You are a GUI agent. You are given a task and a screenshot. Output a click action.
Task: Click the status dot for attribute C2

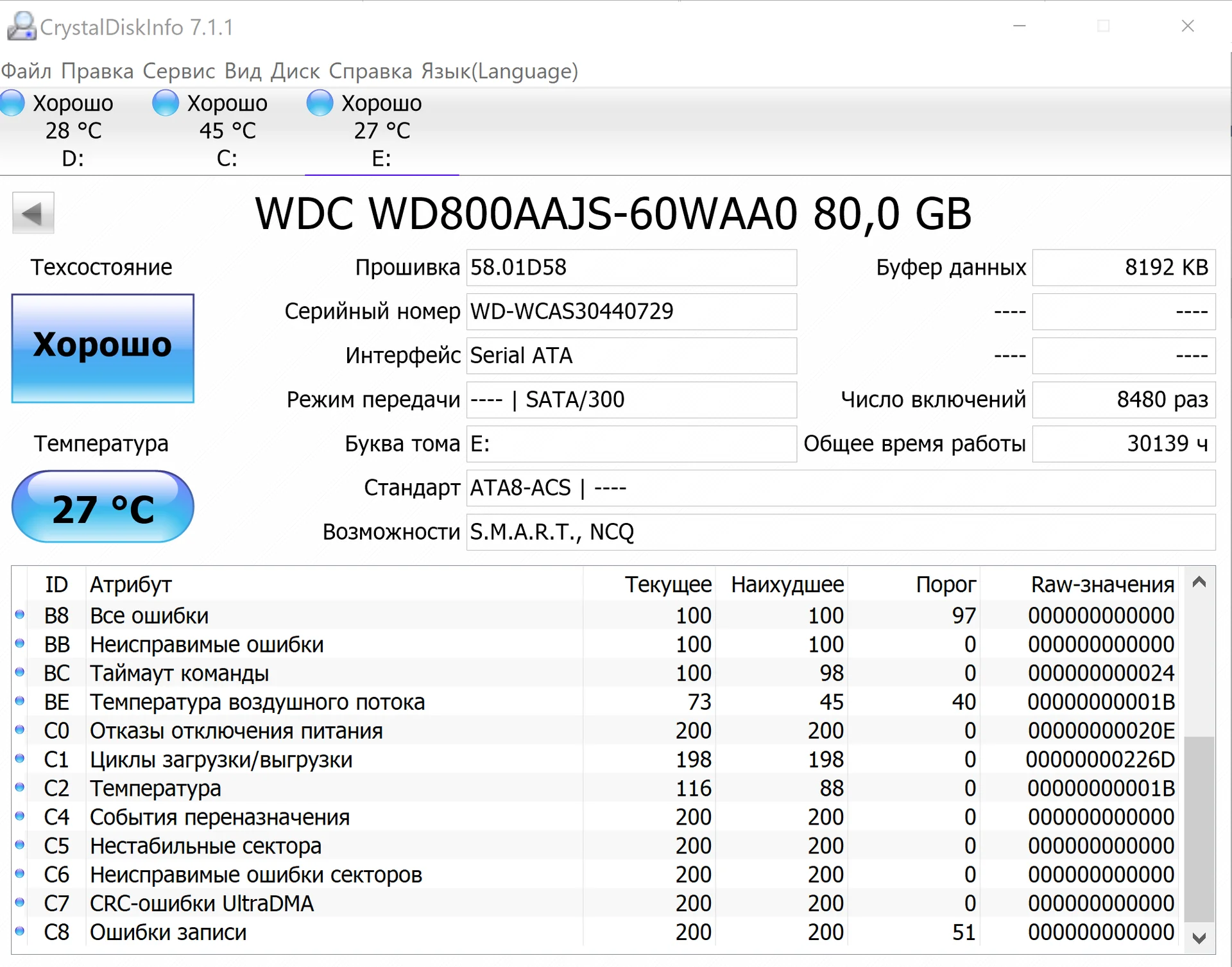(x=20, y=787)
